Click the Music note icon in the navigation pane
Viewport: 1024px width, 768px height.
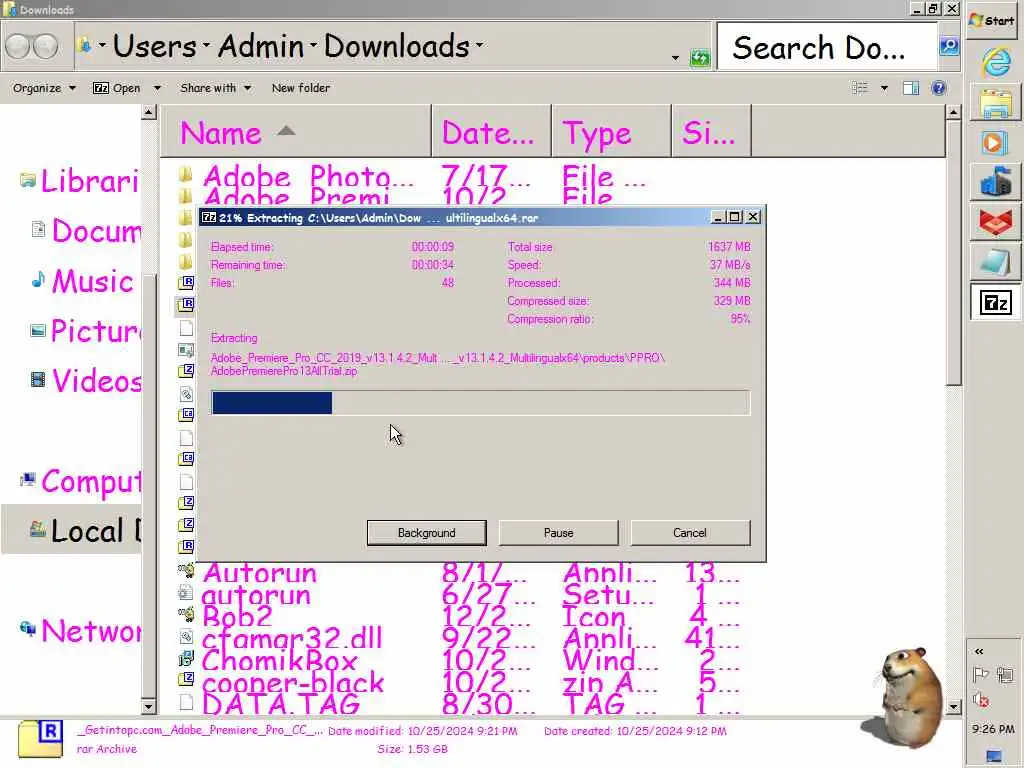[x=39, y=280]
